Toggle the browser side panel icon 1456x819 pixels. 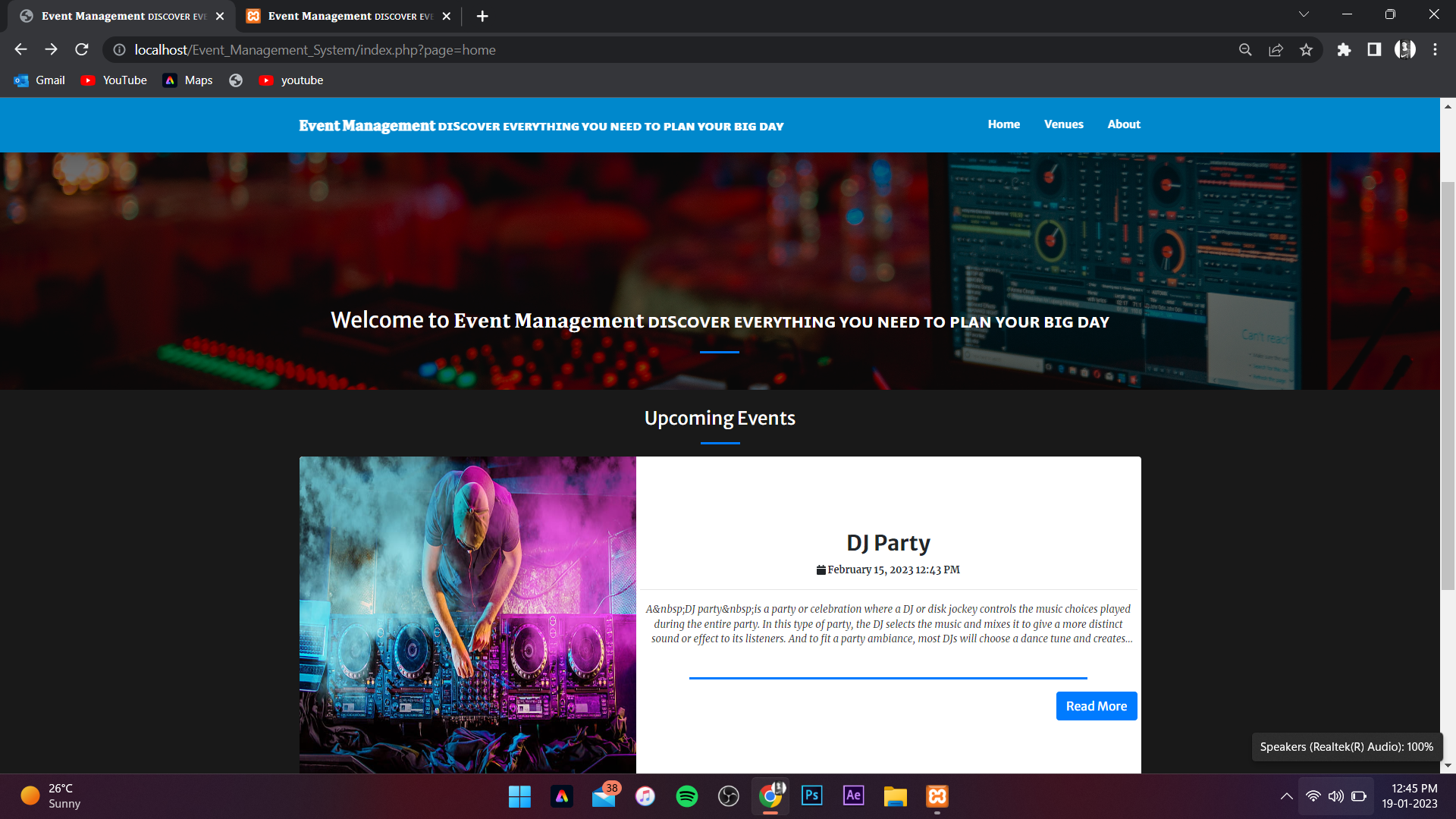point(1374,49)
